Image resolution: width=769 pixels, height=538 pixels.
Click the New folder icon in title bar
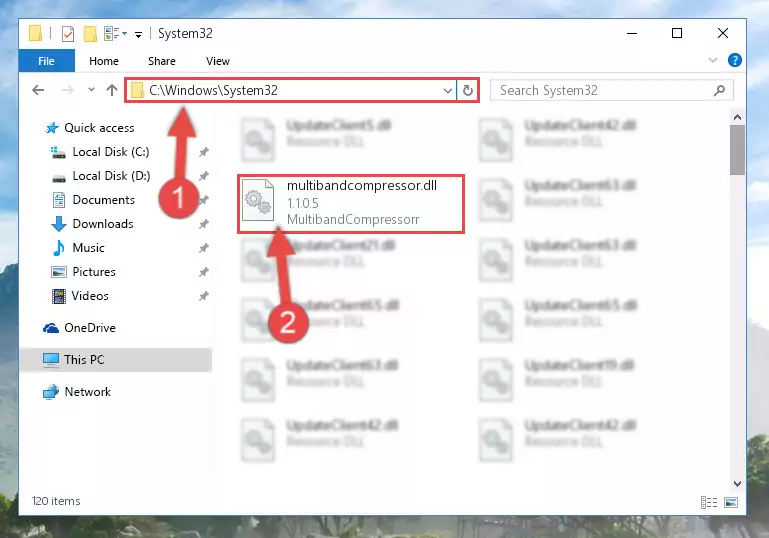[x=90, y=34]
